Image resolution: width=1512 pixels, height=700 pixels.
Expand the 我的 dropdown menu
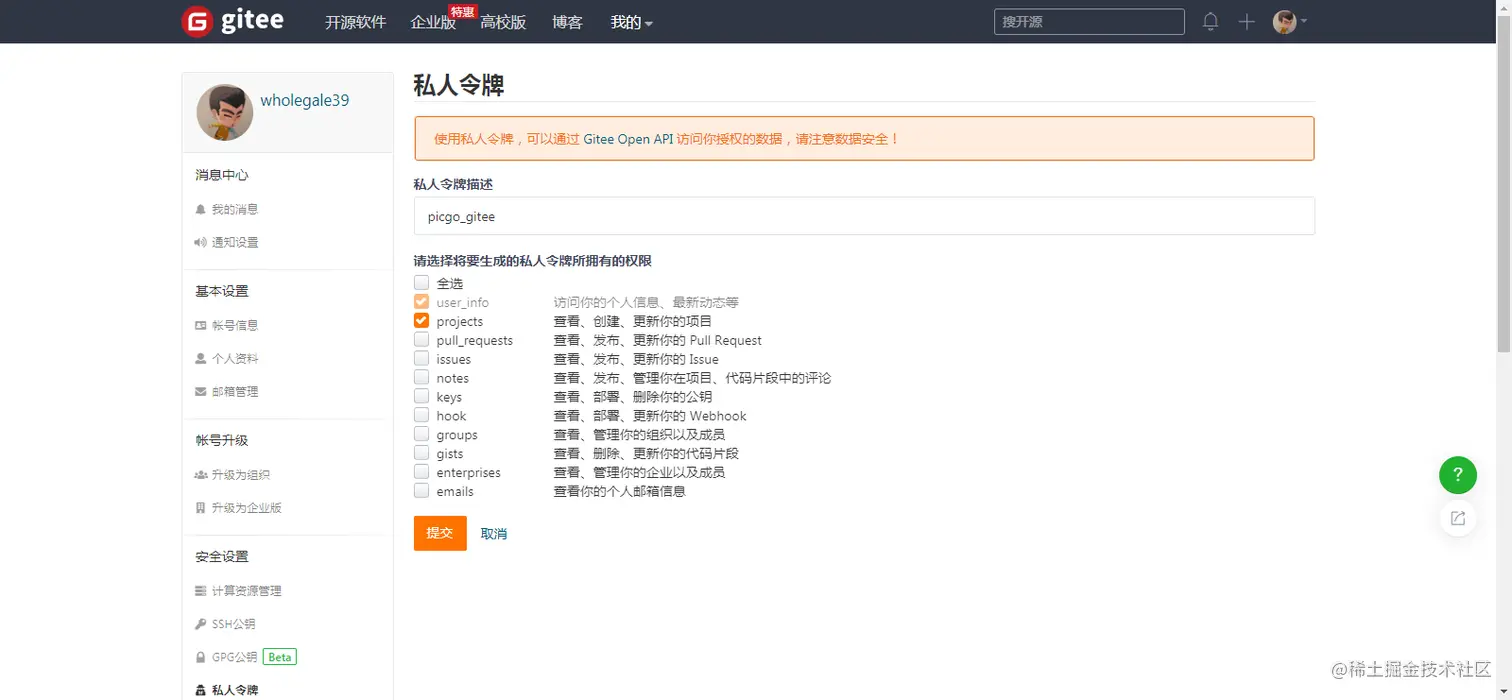tap(631, 22)
